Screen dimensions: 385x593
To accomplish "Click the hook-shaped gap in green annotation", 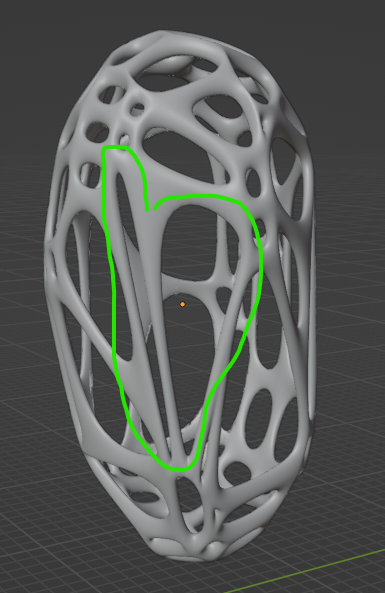I will 151,209.
